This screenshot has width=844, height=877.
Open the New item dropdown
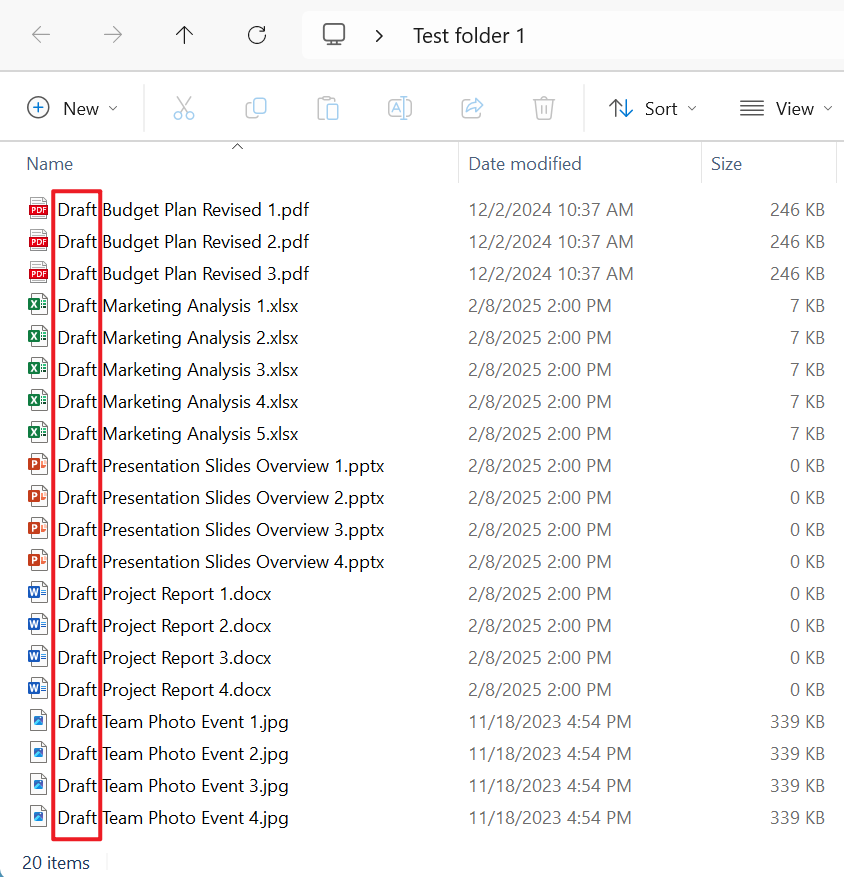click(x=73, y=109)
